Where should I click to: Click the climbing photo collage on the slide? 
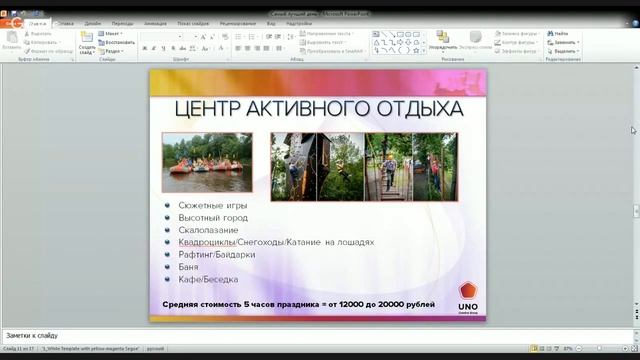pos(364,167)
